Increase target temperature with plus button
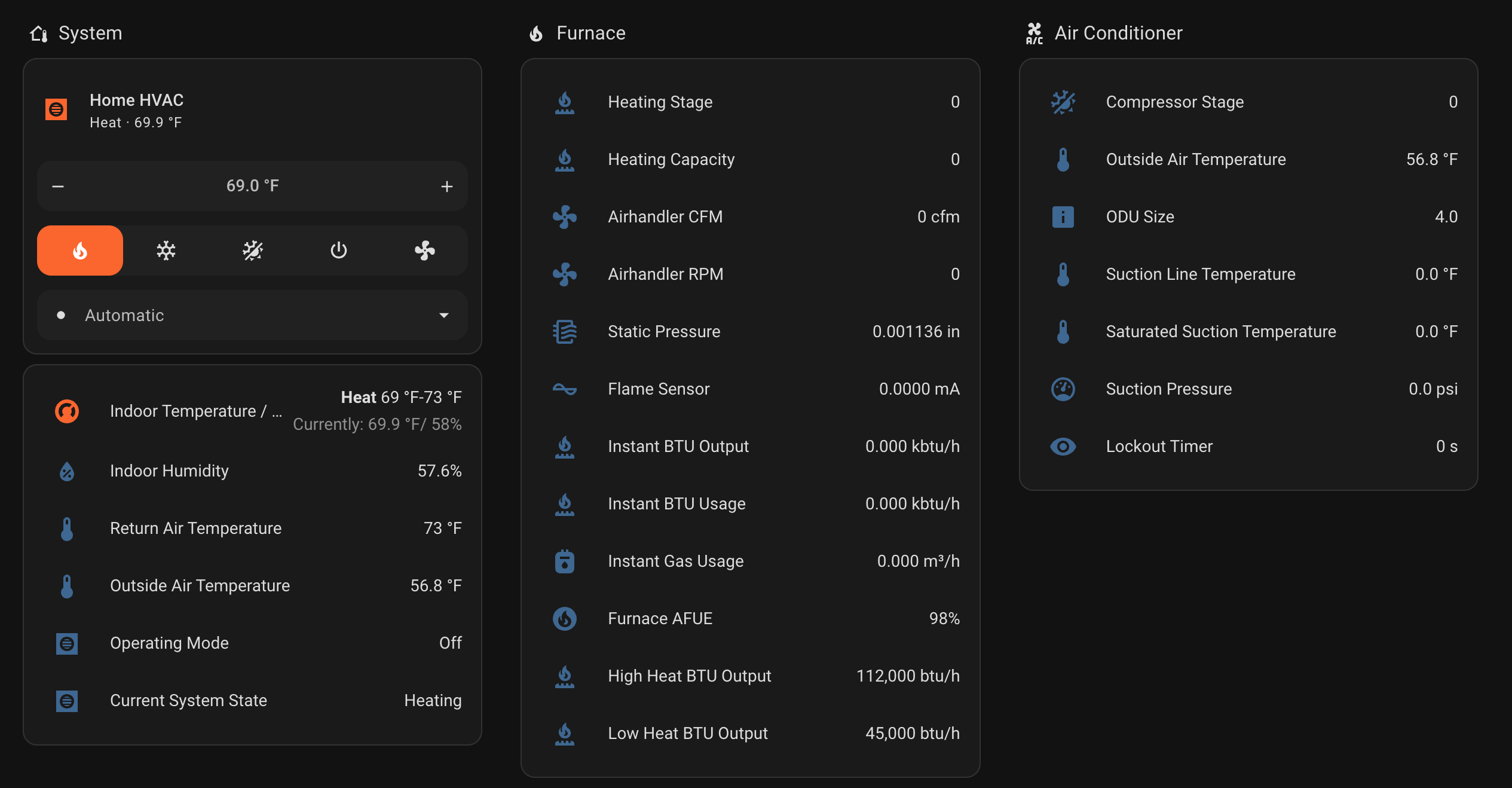1512x788 pixels. (x=447, y=187)
